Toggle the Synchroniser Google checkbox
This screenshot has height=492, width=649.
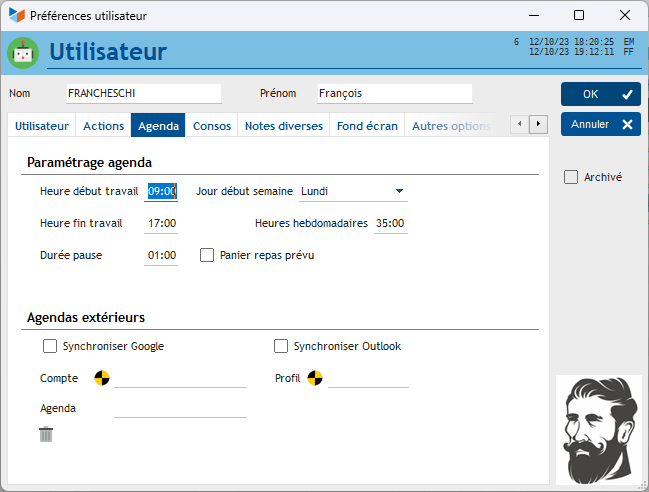(50, 346)
